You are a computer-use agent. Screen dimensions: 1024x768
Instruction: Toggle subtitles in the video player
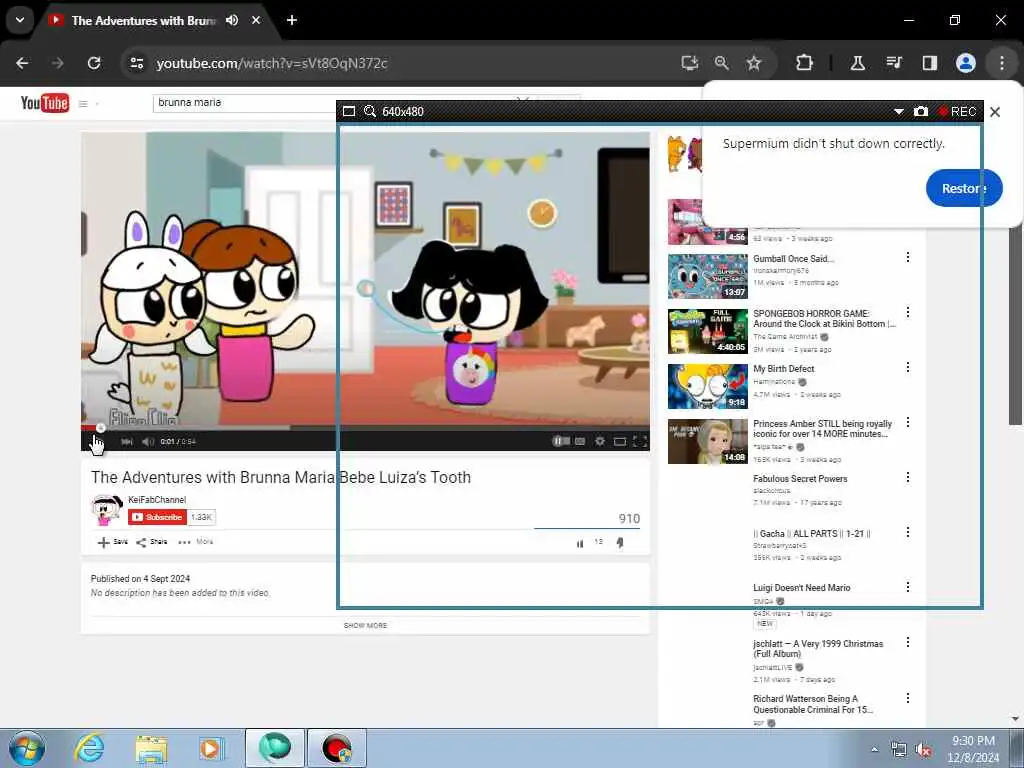[580, 441]
